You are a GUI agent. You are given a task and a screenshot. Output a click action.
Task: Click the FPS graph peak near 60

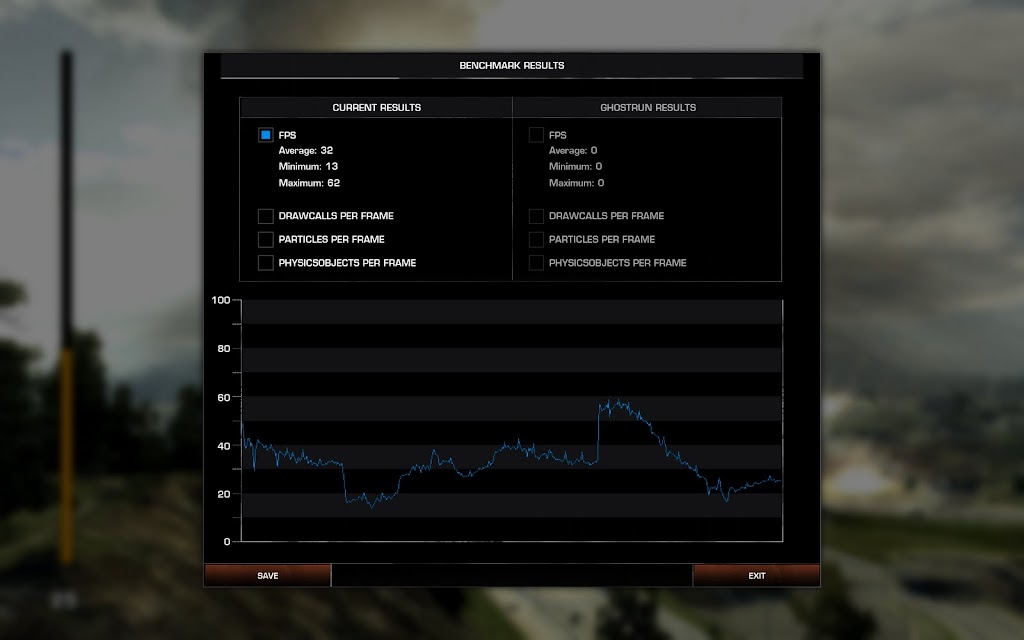pyautogui.click(x=616, y=405)
